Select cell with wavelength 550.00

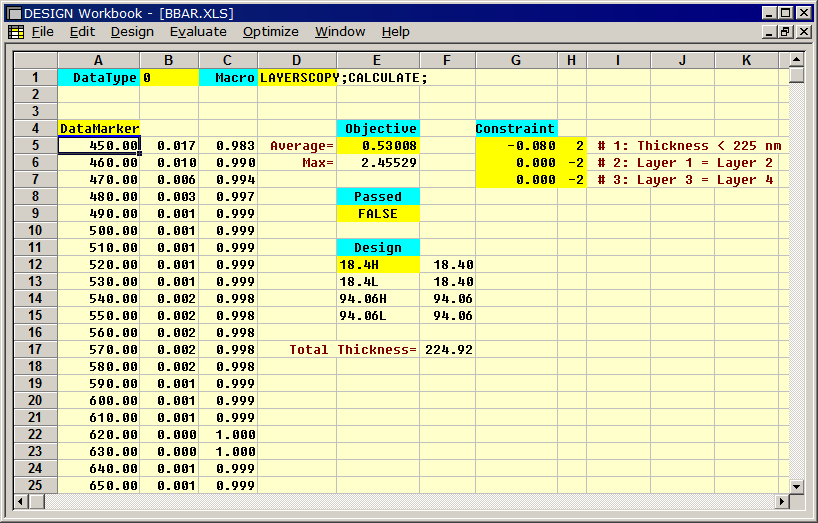99,315
